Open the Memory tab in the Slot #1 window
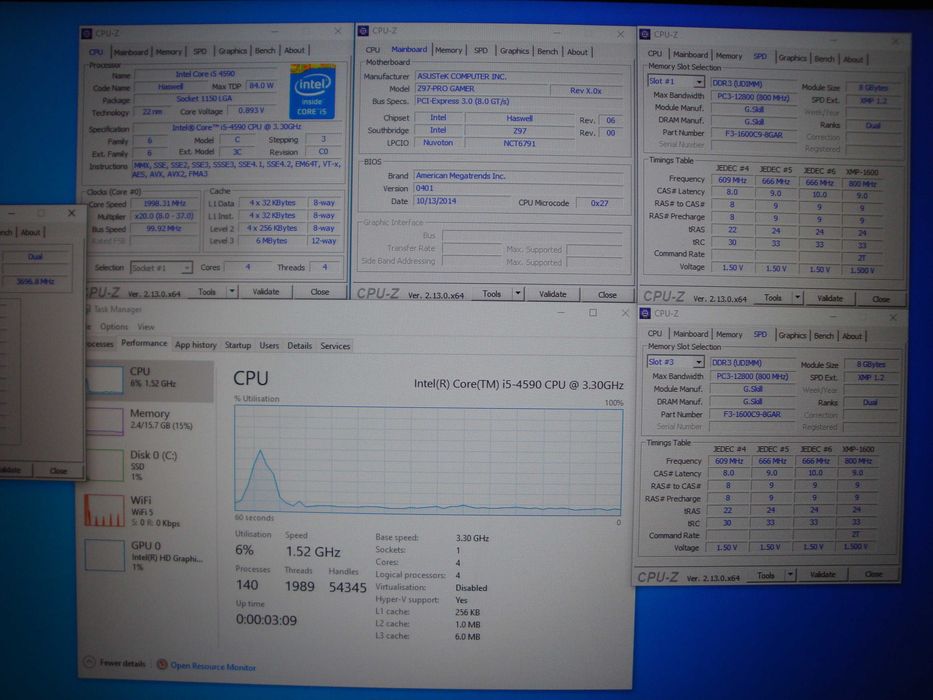The image size is (933, 700). (x=729, y=56)
